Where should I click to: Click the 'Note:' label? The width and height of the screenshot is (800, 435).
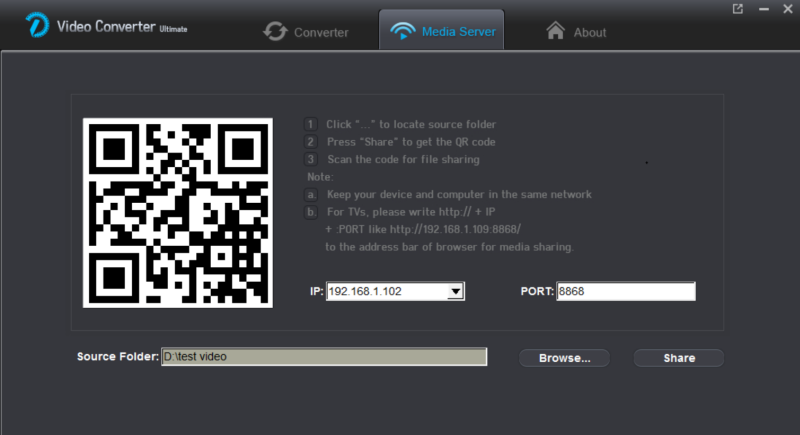click(x=320, y=177)
